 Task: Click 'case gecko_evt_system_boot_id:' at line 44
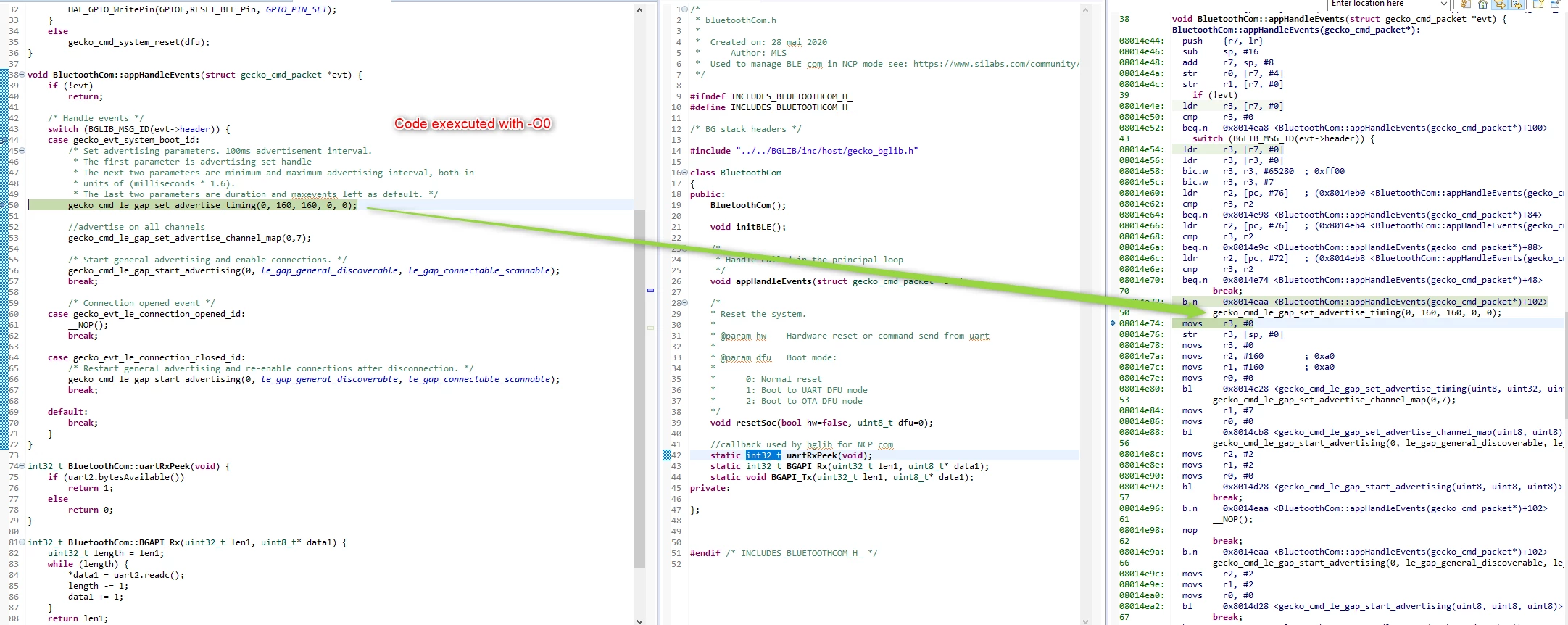tap(123, 140)
